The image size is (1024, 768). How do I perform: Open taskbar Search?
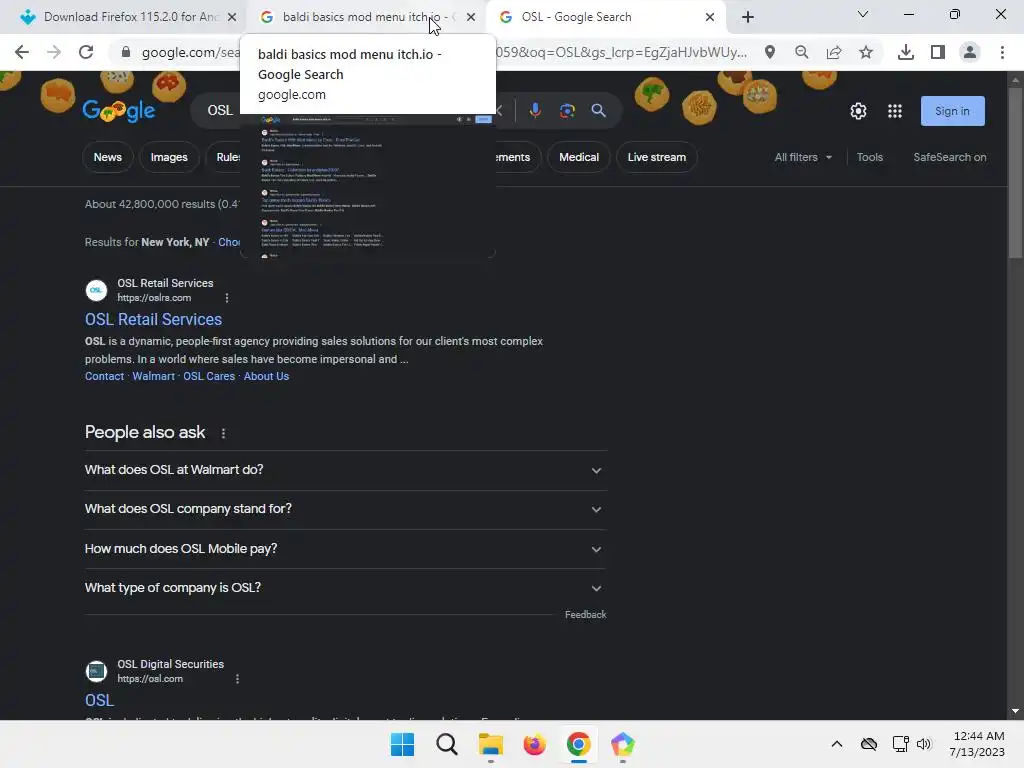[447, 744]
